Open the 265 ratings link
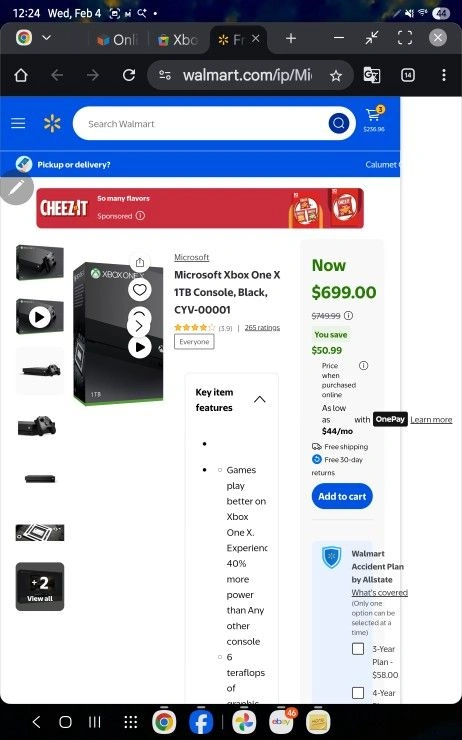Viewport: 462px width, 740px height. click(262, 328)
